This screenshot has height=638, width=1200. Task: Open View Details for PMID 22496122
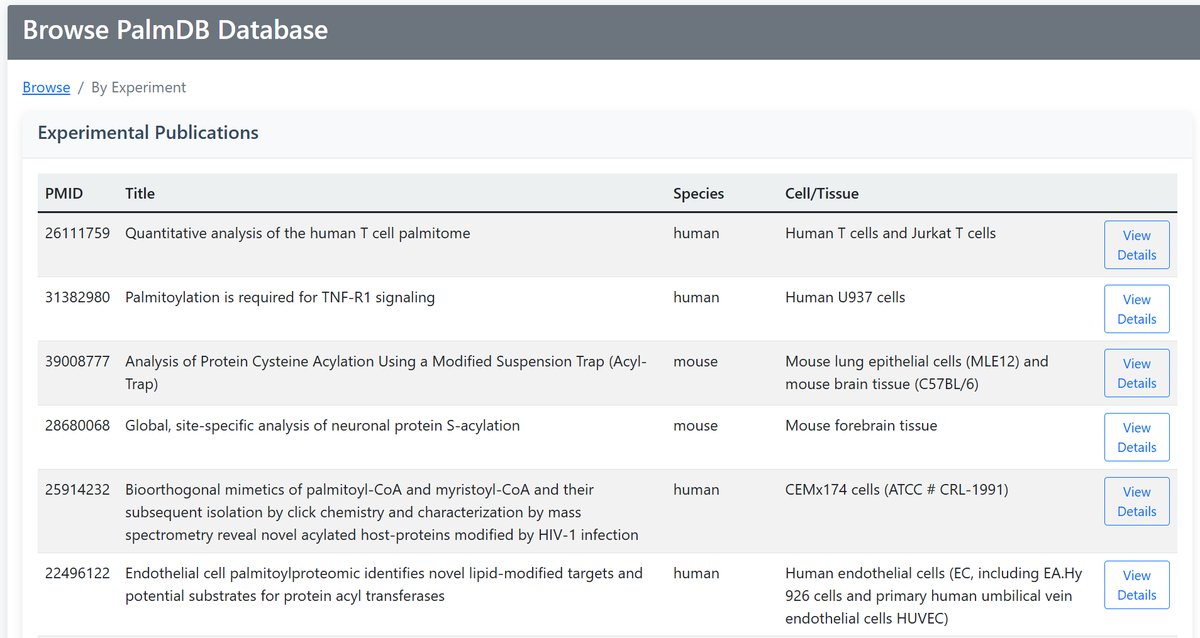click(1136, 585)
